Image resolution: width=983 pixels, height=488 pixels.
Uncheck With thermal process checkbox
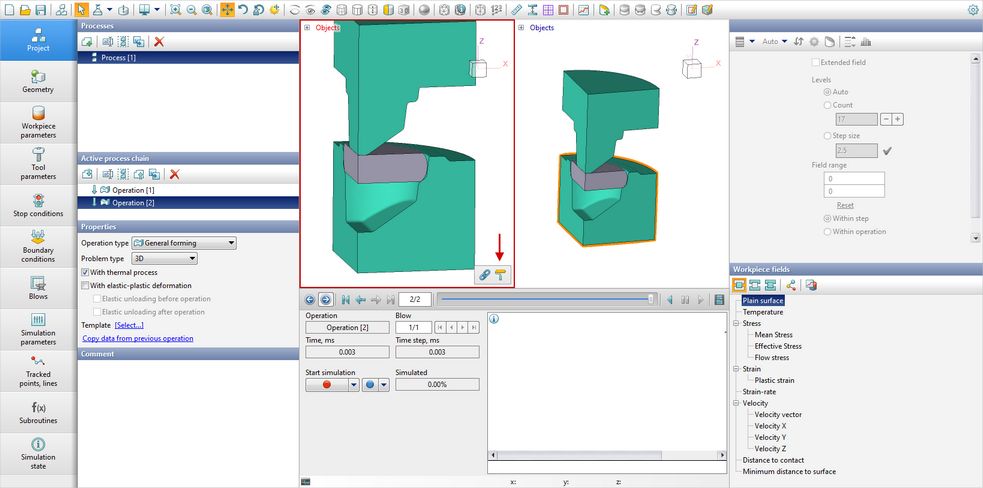(x=85, y=272)
